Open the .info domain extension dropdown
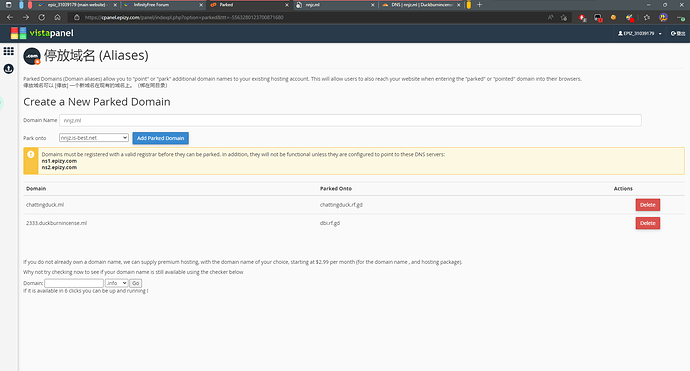Viewport: 690px width, 371px height. [x=117, y=283]
